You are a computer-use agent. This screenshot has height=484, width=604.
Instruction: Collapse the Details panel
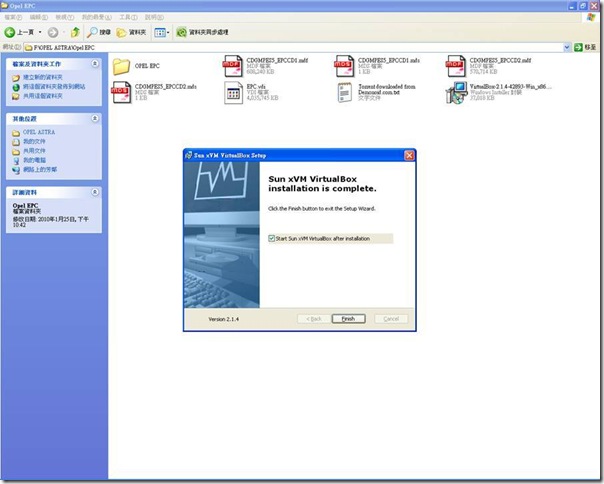point(95,192)
